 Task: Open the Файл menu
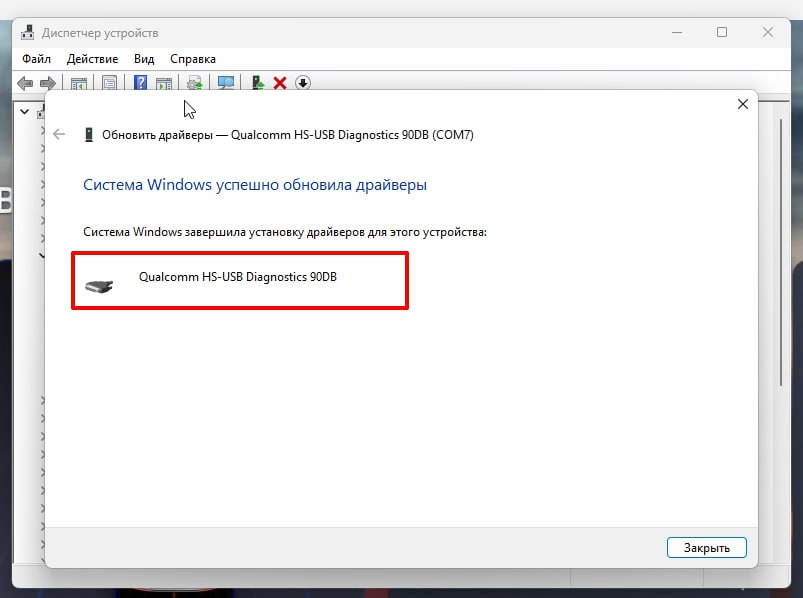click(x=36, y=59)
